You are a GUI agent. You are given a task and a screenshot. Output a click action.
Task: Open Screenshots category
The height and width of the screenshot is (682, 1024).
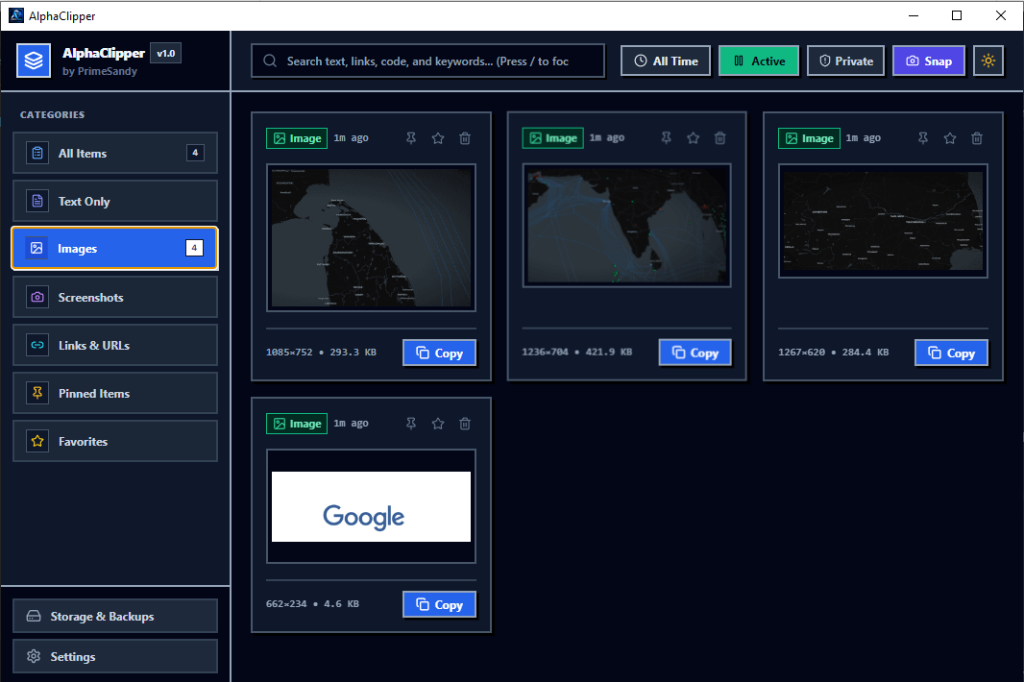tap(115, 297)
